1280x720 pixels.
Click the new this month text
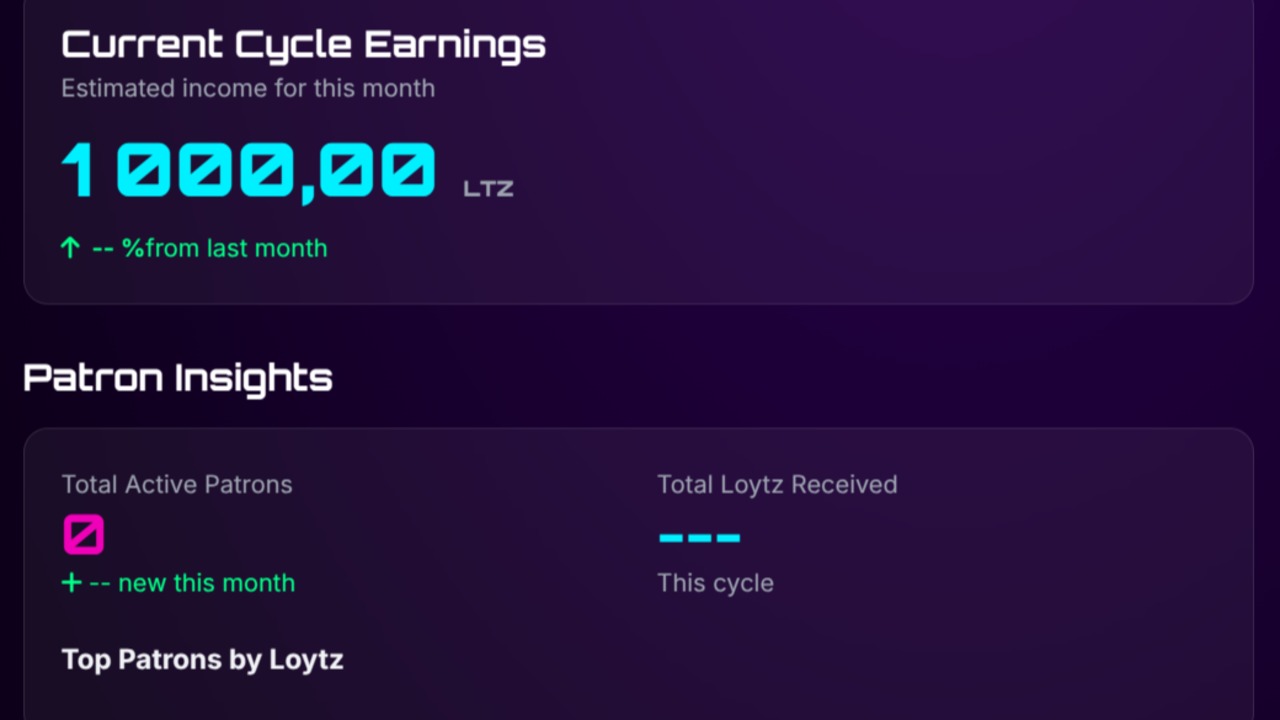pos(206,583)
